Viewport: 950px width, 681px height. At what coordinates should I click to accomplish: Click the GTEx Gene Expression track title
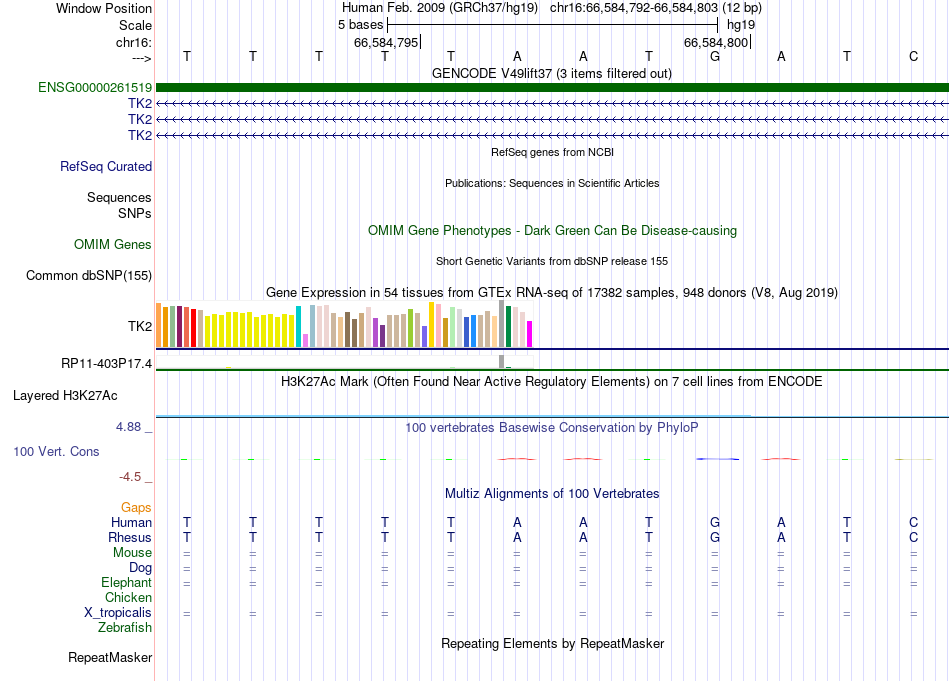552,293
